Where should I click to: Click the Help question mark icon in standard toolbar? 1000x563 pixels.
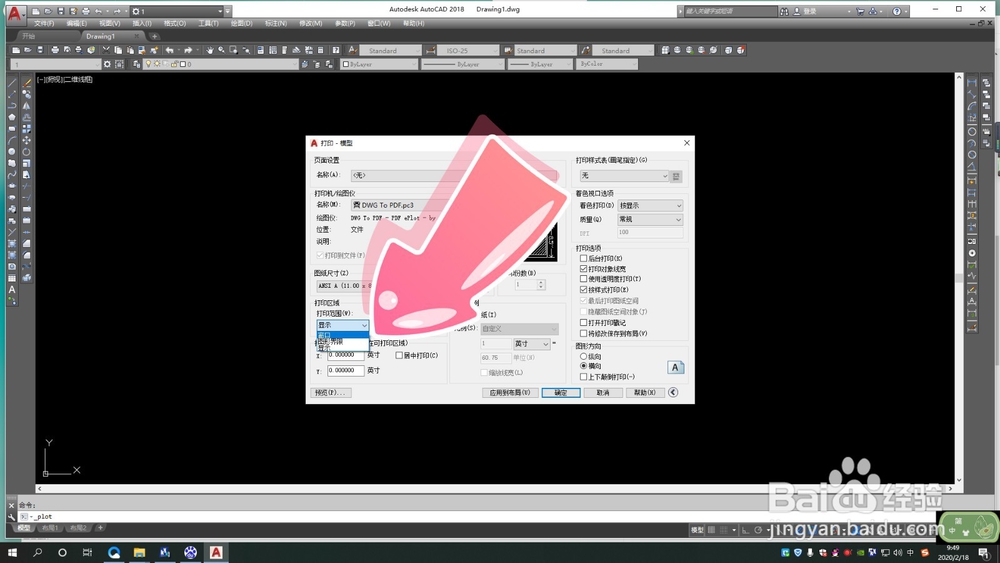(336, 50)
